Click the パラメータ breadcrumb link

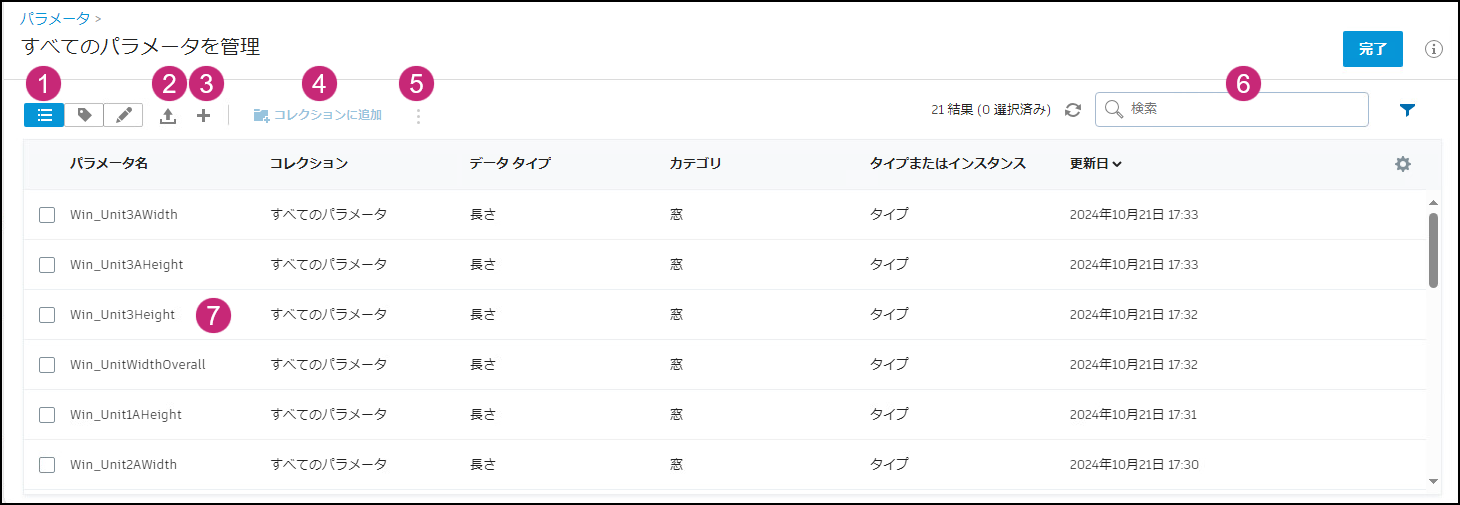point(54,18)
